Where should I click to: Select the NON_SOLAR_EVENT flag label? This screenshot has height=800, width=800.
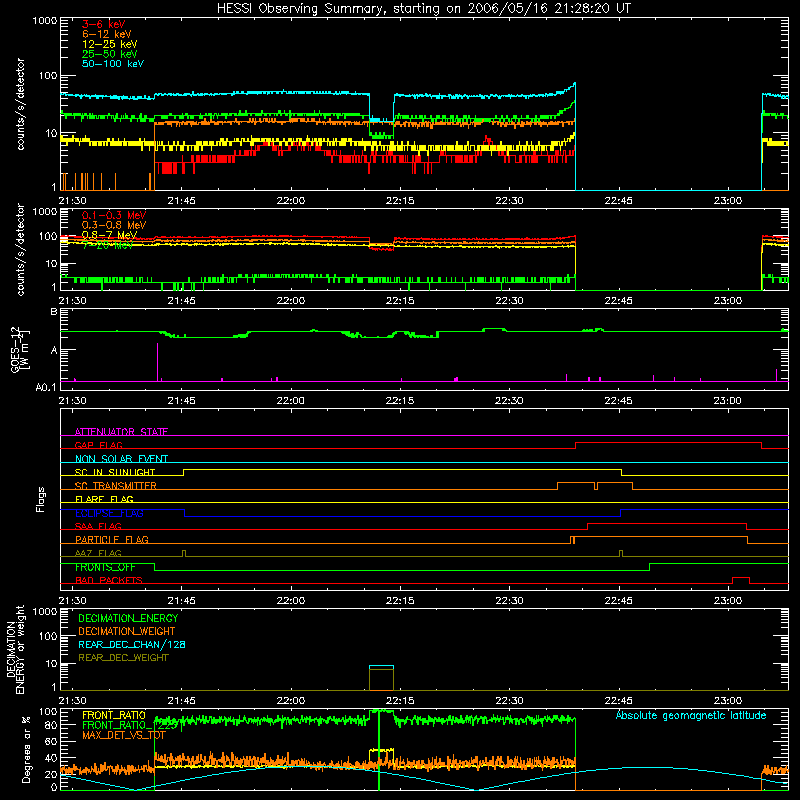click(x=121, y=459)
